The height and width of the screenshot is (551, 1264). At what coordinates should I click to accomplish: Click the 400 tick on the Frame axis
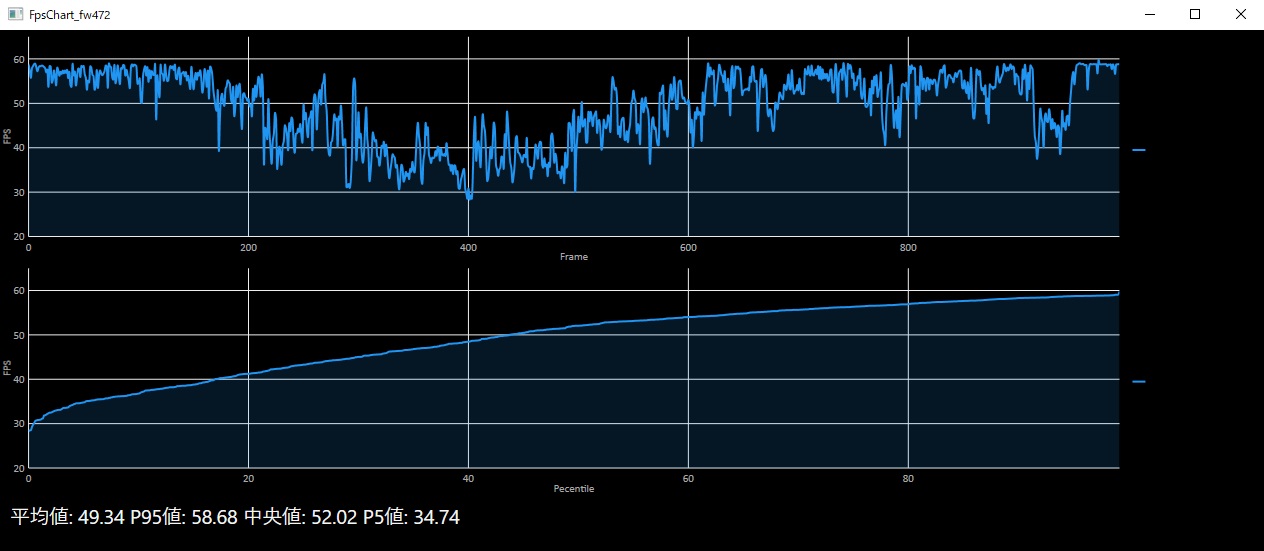(x=468, y=247)
